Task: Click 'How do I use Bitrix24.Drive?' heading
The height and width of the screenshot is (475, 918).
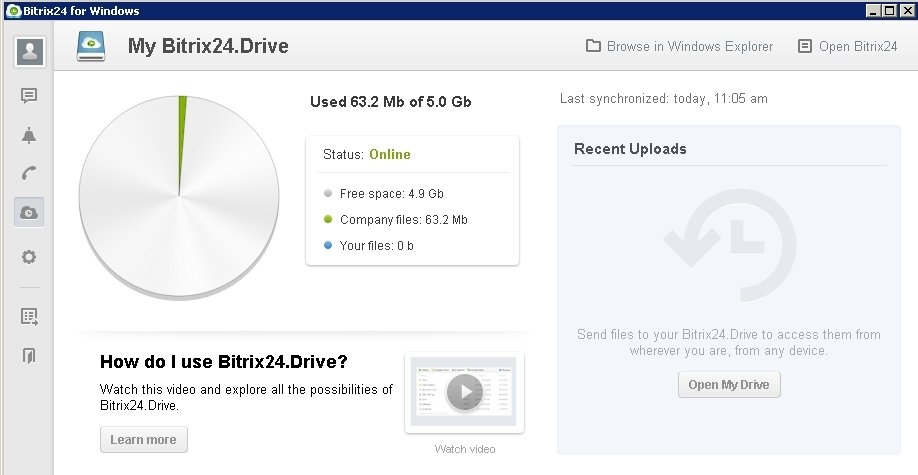Action: pos(224,361)
